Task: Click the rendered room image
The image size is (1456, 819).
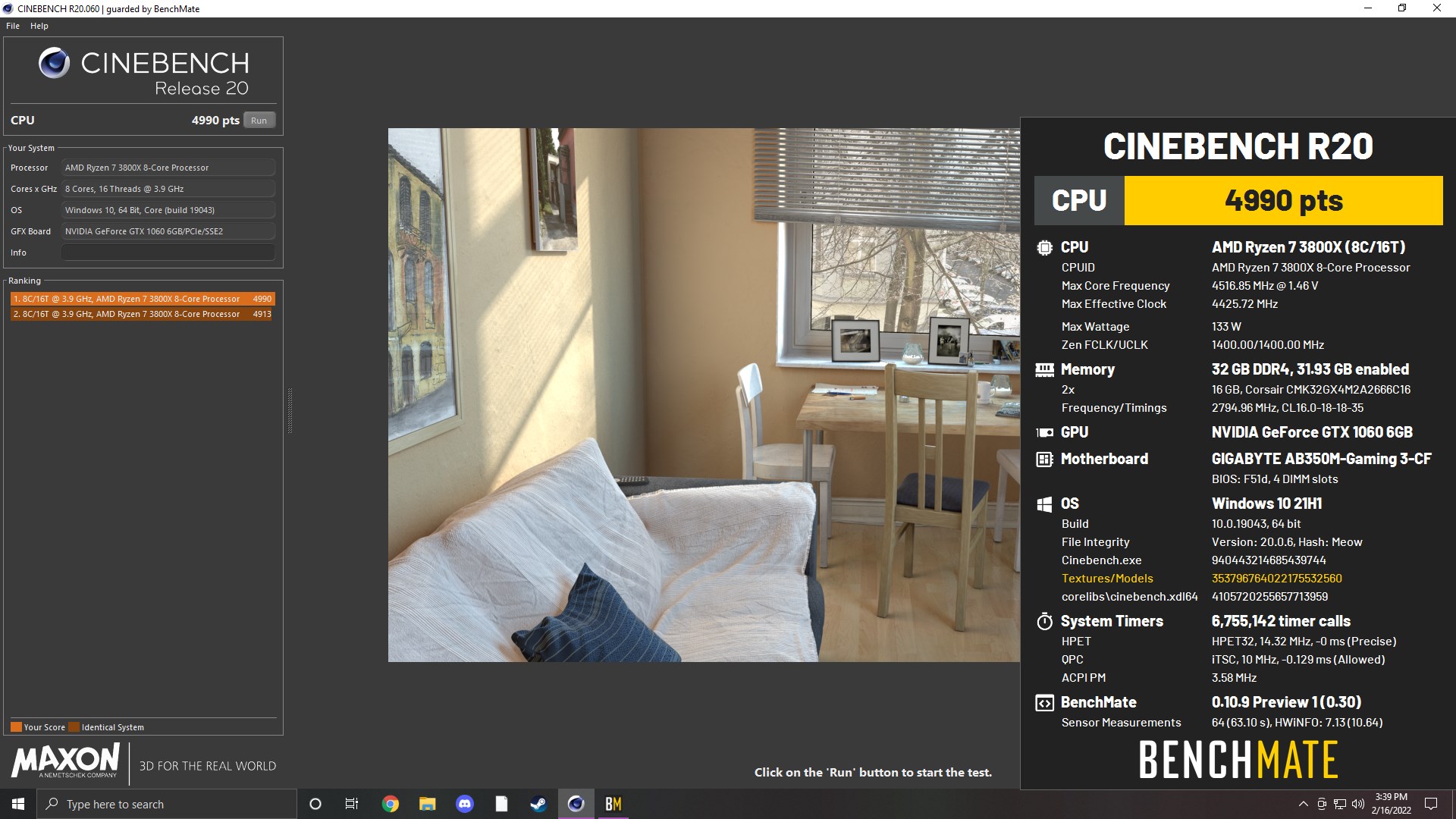Action: (704, 395)
